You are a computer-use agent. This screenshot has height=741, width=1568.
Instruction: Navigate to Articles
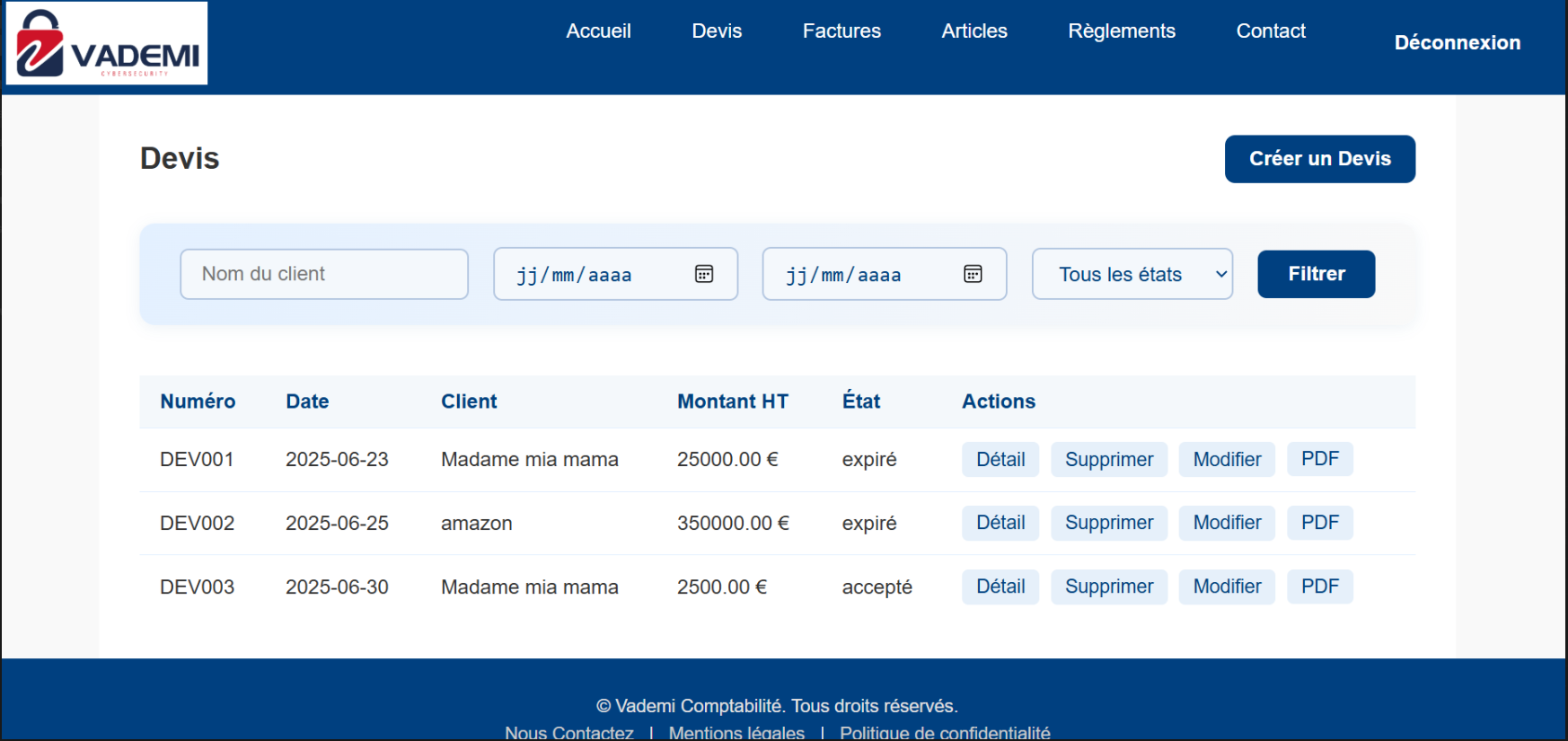[974, 31]
